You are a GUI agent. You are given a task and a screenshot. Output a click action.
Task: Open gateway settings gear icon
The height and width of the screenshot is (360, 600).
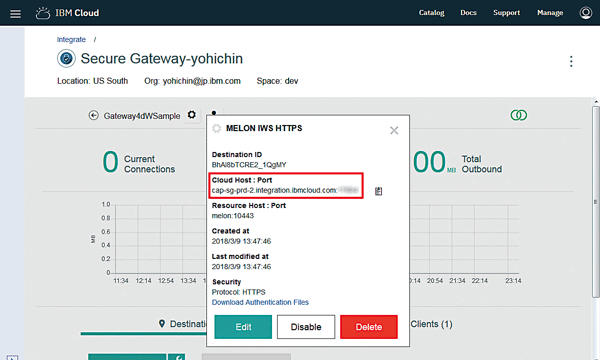point(192,114)
